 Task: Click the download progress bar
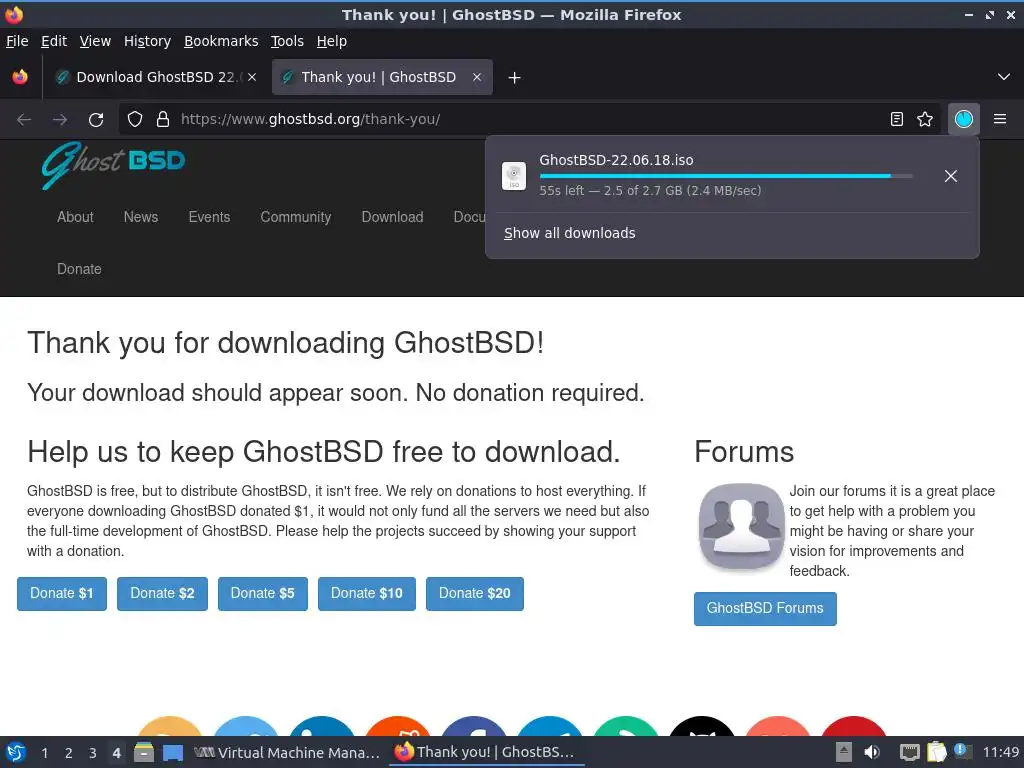(726, 176)
